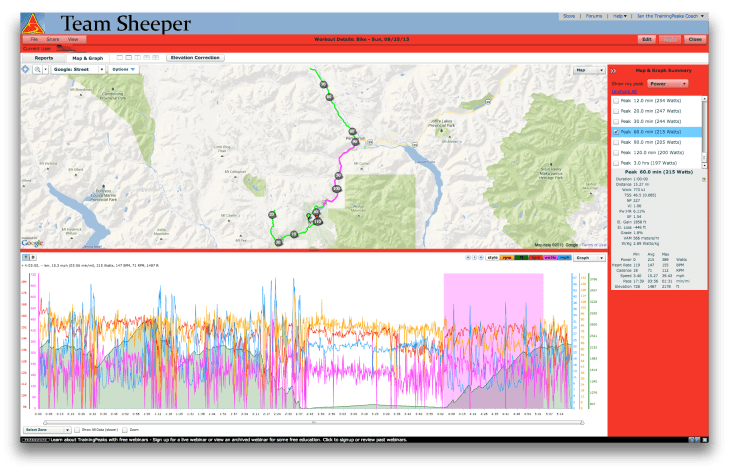Screen dimensions: 729x471
Task: Click the peaks list scrollbar up arrow
Action: coord(704,99)
